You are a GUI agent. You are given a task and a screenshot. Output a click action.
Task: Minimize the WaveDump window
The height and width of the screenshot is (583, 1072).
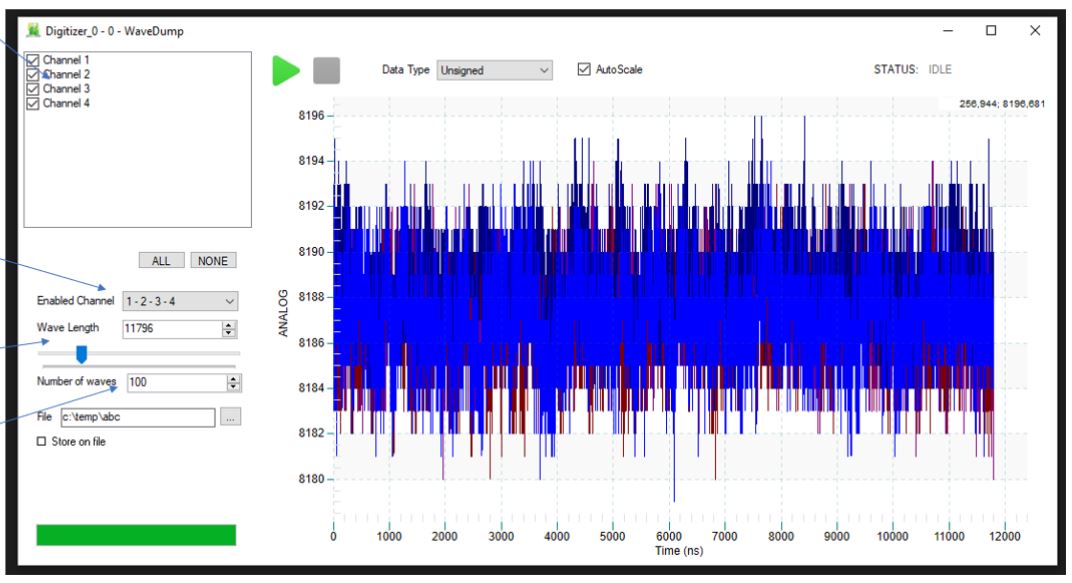pos(948,31)
